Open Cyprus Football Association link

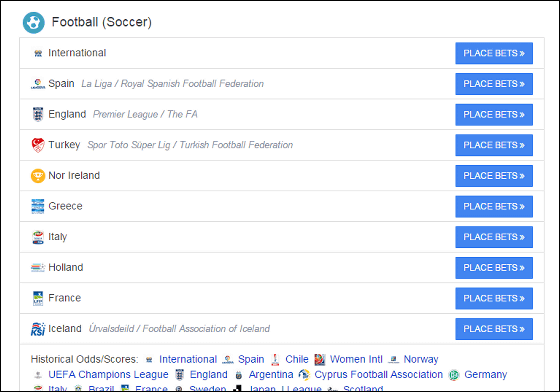tap(378, 375)
